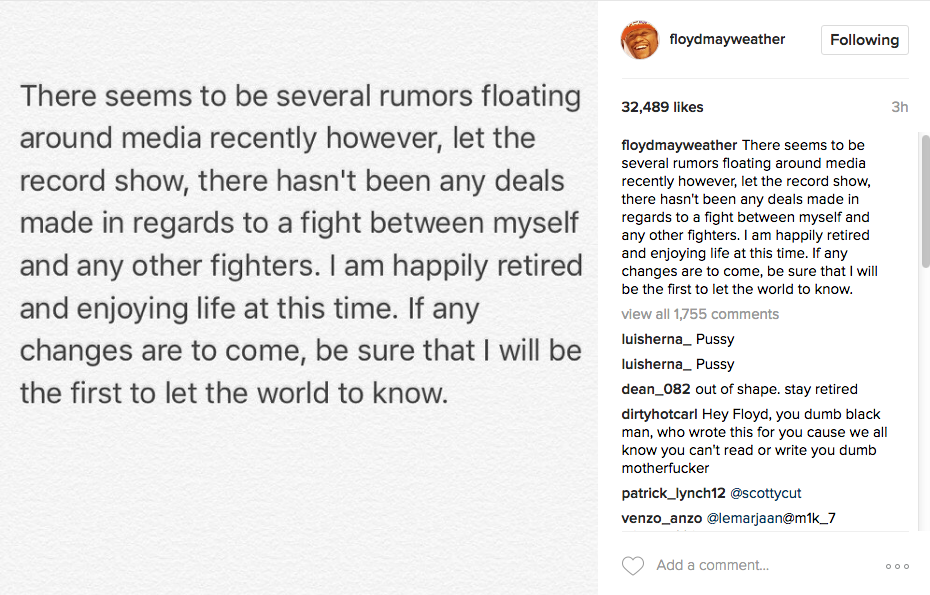Click the Add a comment field

760,566
